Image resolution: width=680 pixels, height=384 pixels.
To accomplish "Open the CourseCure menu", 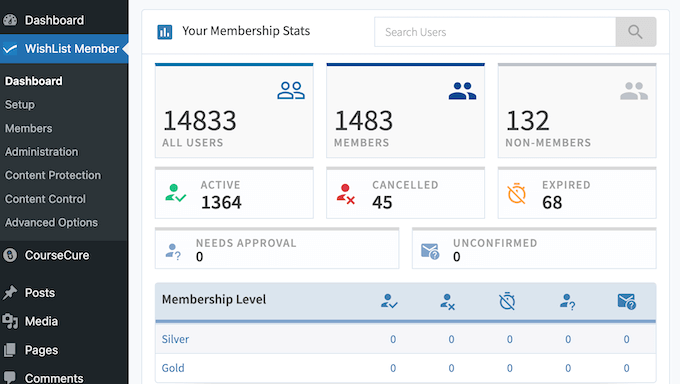I will [x=64, y=255].
